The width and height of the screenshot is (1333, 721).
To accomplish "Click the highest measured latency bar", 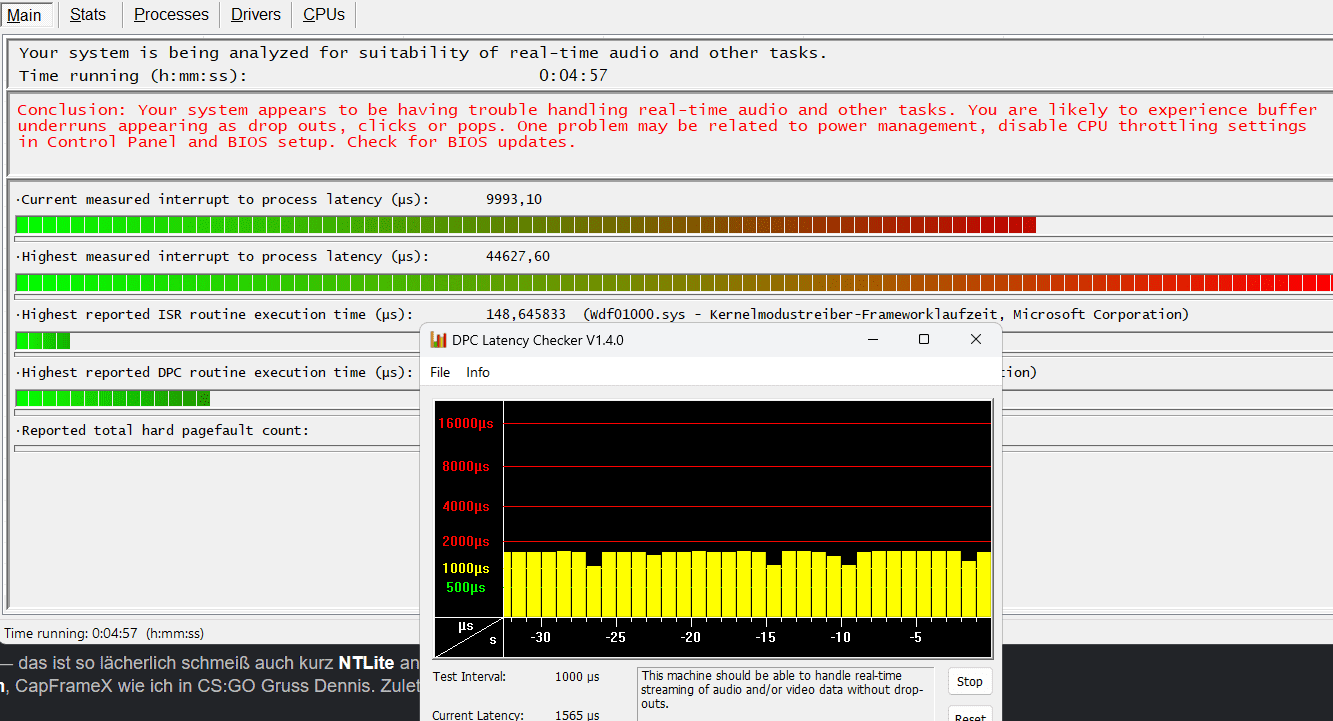I will [670, 283].
